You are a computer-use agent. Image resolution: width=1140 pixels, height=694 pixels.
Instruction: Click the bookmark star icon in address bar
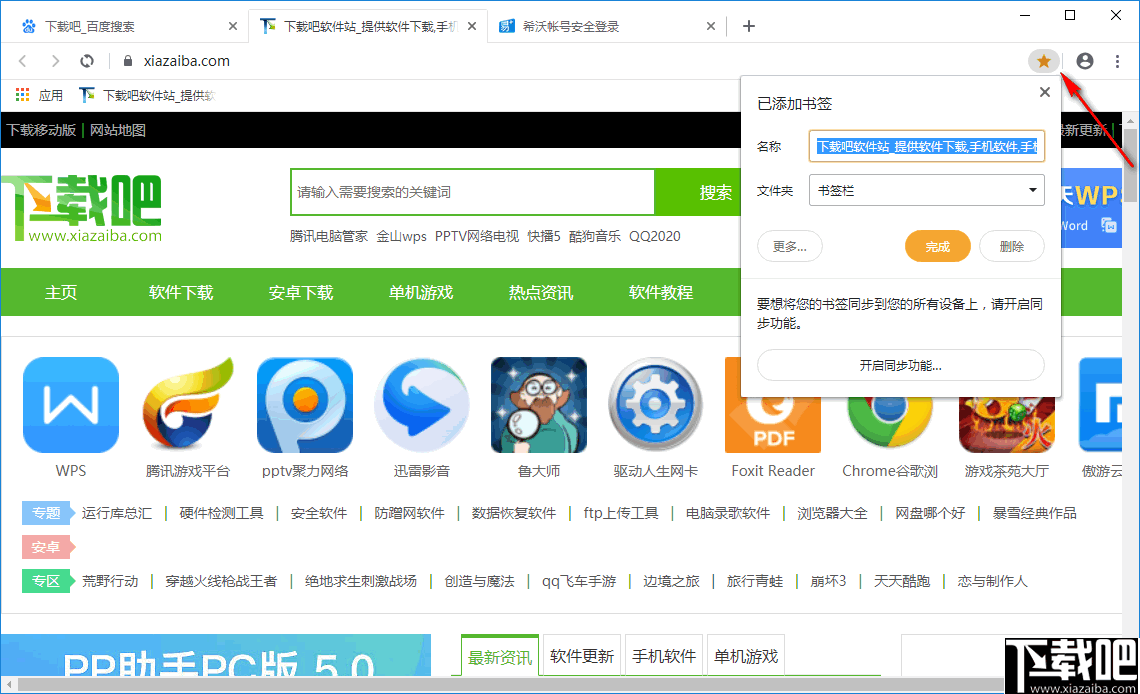click(x=1043, y=61)
